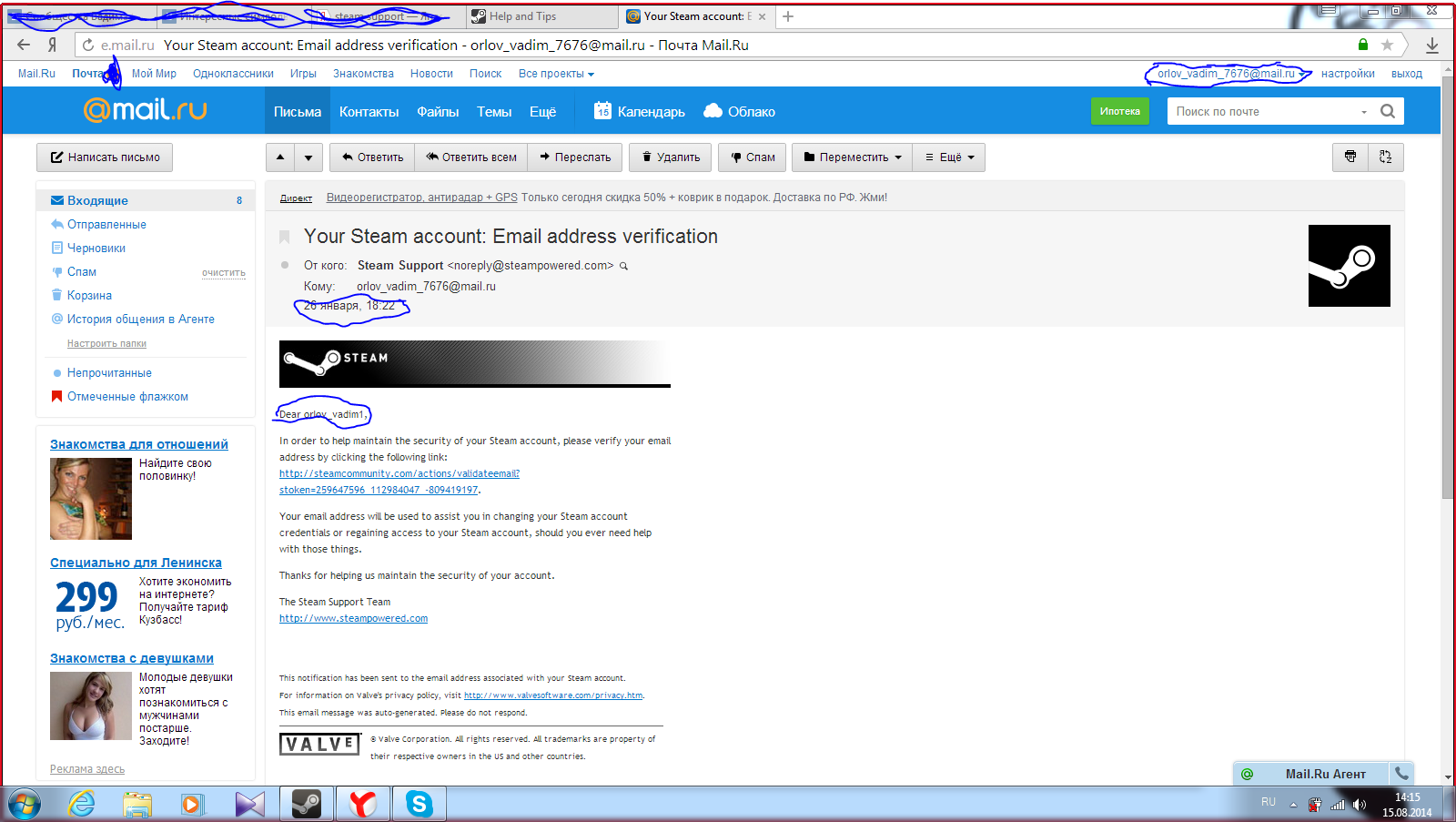Open the 'Отправленные' folder

pyautogui.click(x=106, y=224)
